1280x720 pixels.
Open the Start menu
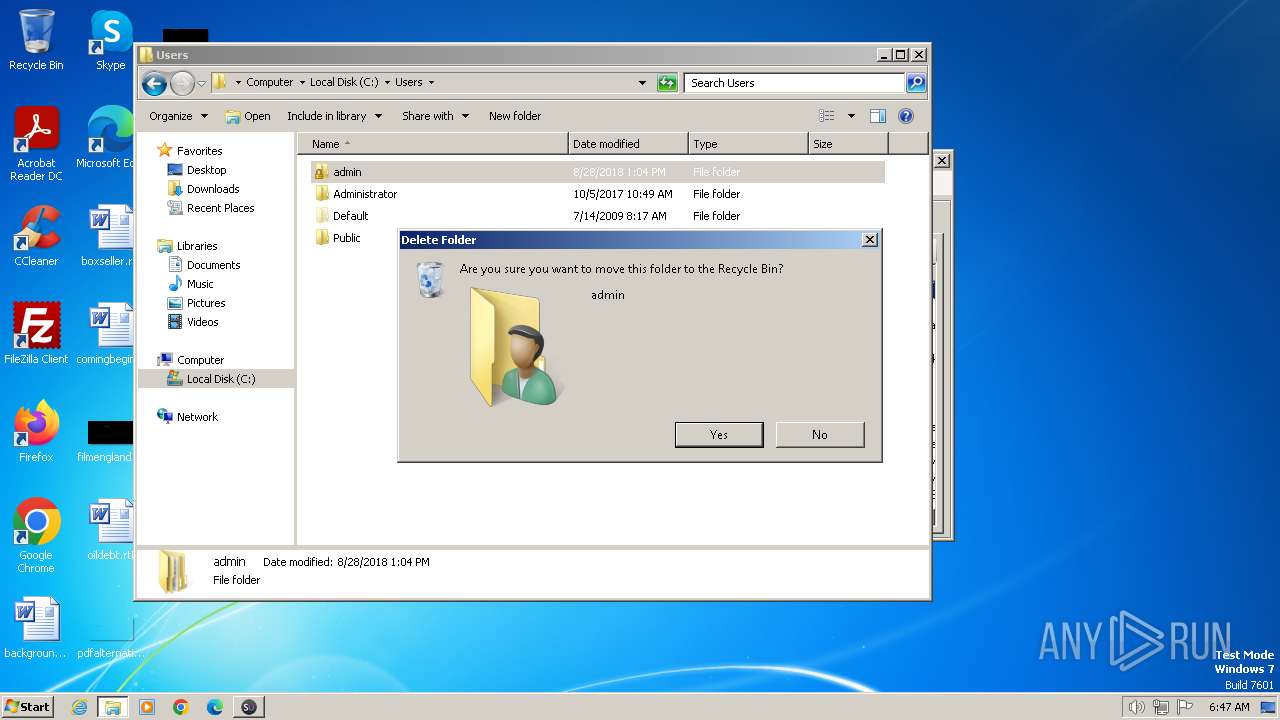27,706
